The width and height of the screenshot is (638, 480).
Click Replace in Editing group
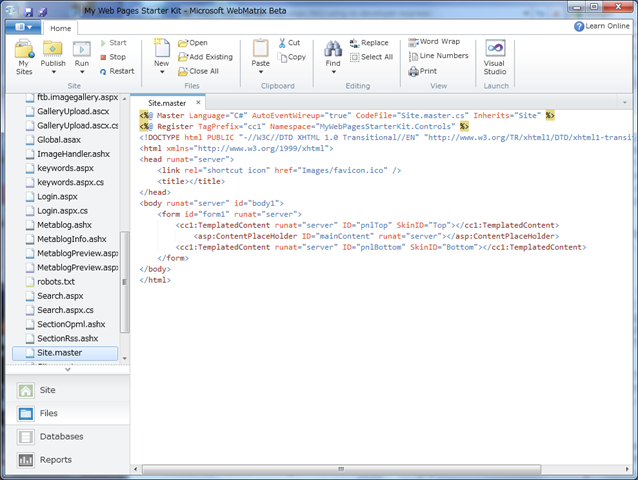[369, 43]
